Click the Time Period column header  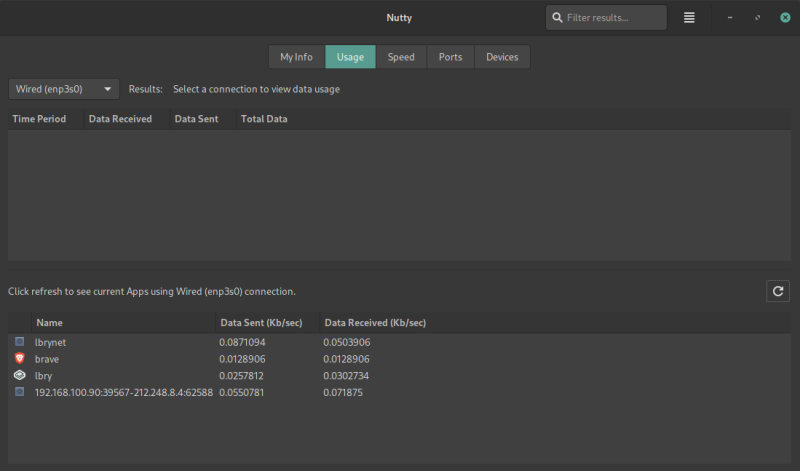click(39, 119)
